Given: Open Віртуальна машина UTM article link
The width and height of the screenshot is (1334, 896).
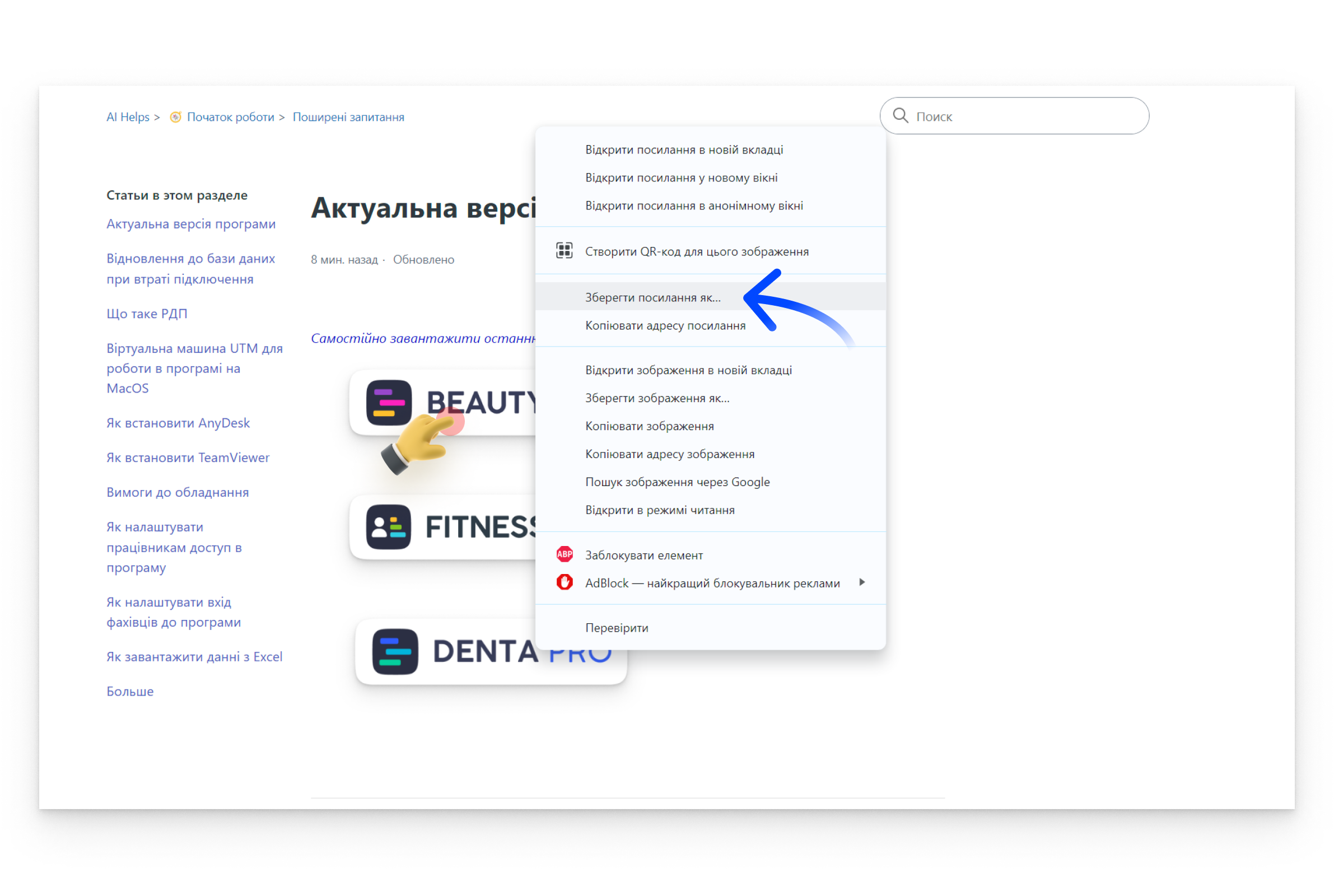Looking at the screenshot, I should click(x=194, y=368).
